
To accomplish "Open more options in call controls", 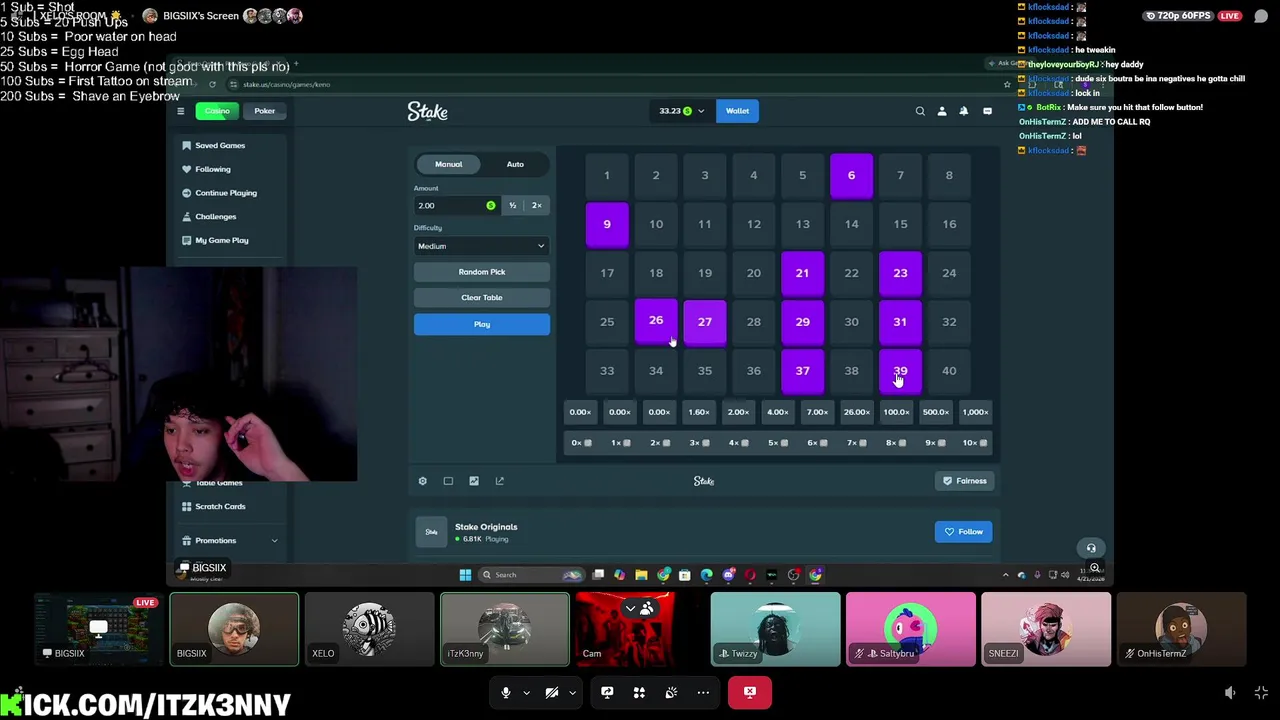I will pos(703,692).
